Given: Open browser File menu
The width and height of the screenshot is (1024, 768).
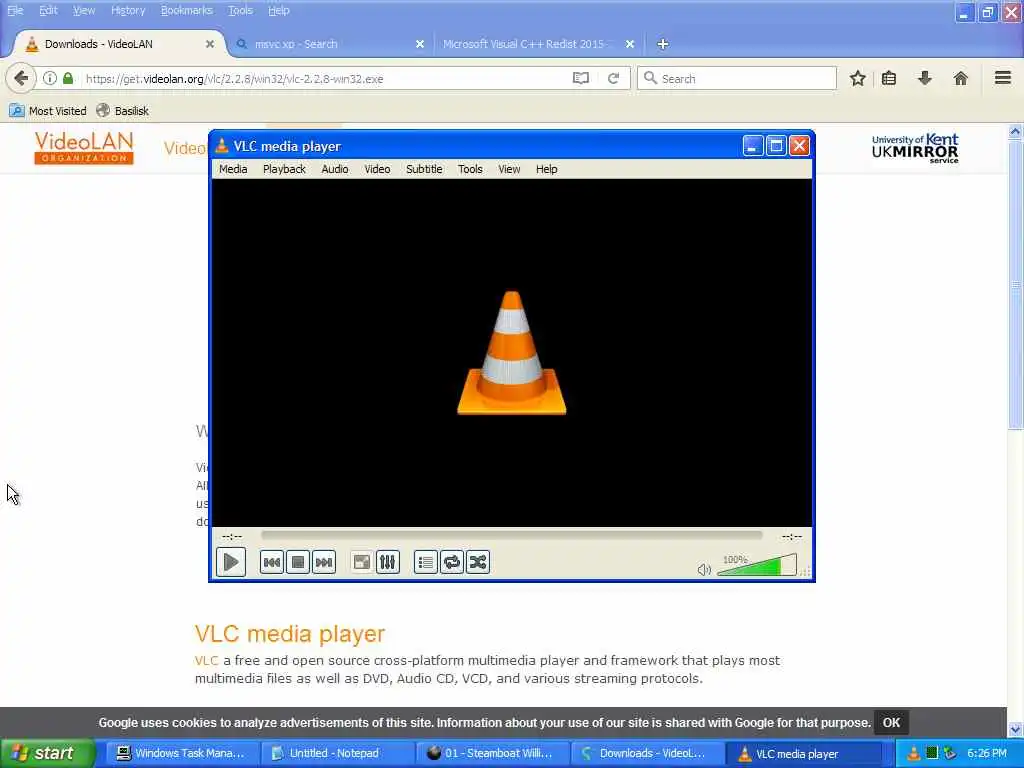Looking at the screenshot, I should point(15,10).
